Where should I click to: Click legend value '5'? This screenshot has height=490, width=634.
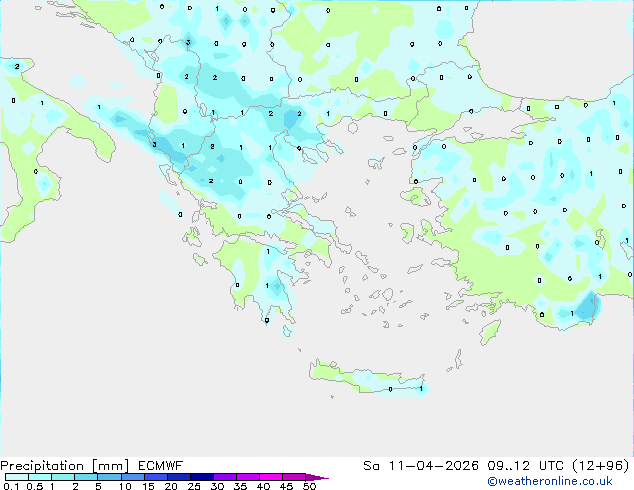(98, 486)
